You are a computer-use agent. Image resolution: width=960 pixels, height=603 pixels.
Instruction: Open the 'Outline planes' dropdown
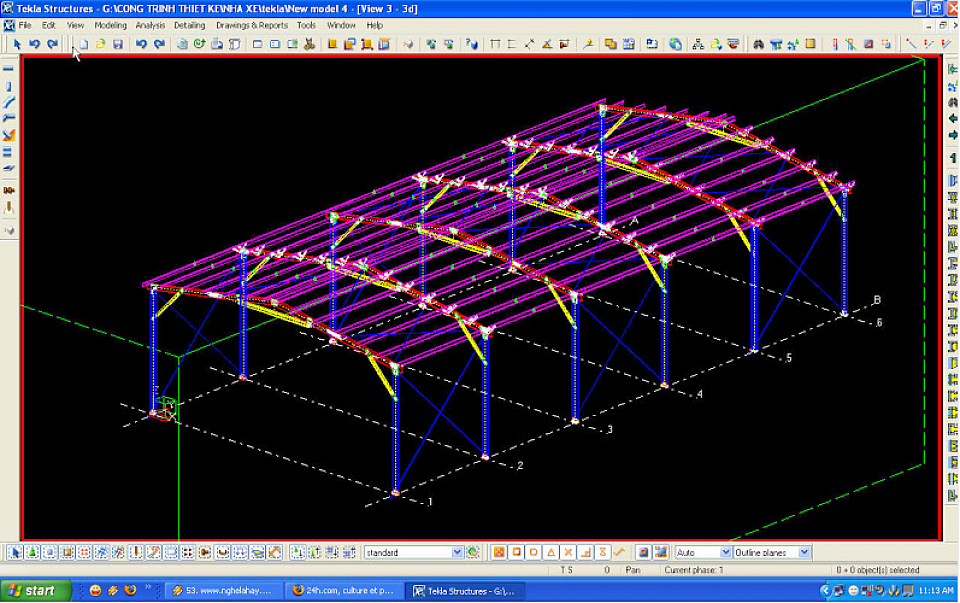(x=805, y=552)
